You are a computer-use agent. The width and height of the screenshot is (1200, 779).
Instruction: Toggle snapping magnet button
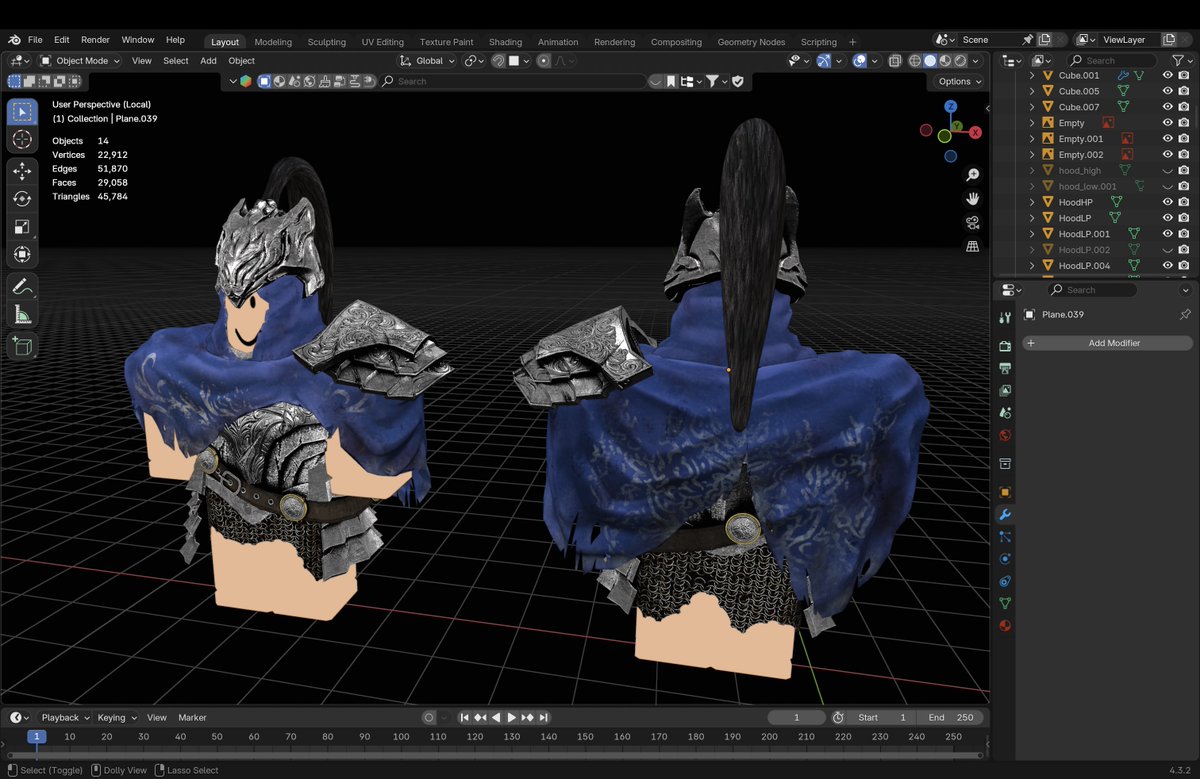click(498, 61)
